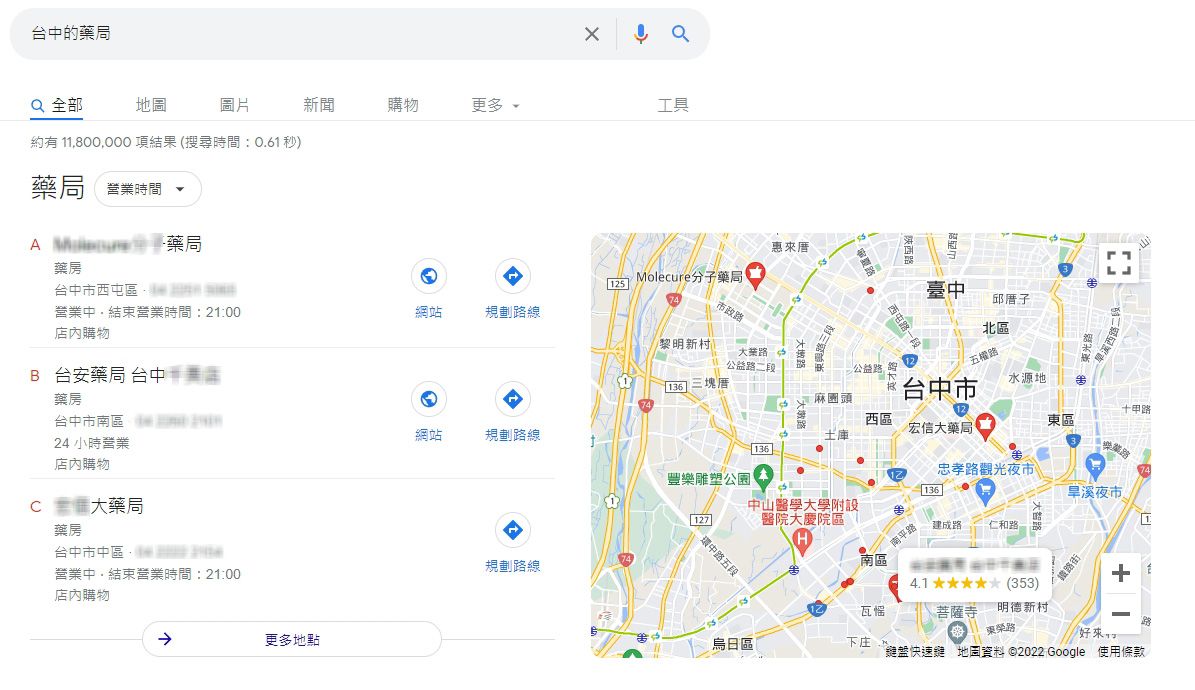The image size is (1195, 690).
Task: Click the 網站 icon for 台安藥局
Action: (x=429, y=398)
